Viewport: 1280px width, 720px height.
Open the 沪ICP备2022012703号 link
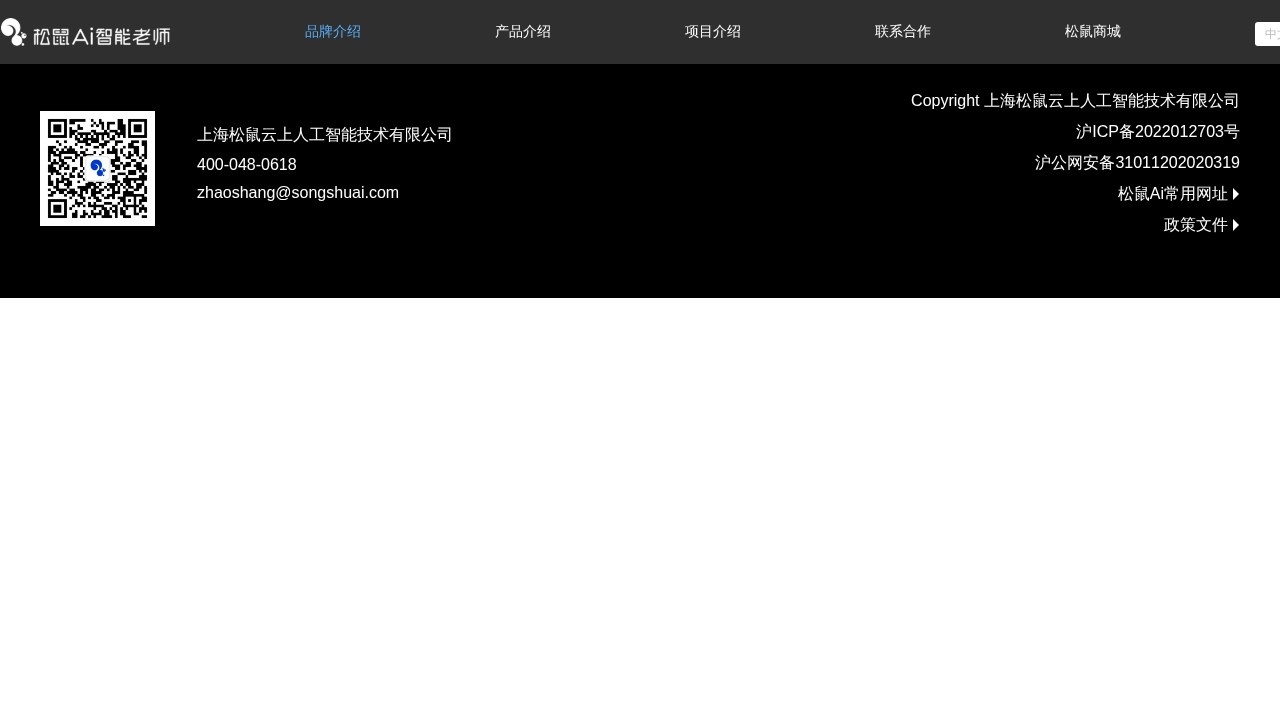pyautogui.click(x=1157, y=132)
